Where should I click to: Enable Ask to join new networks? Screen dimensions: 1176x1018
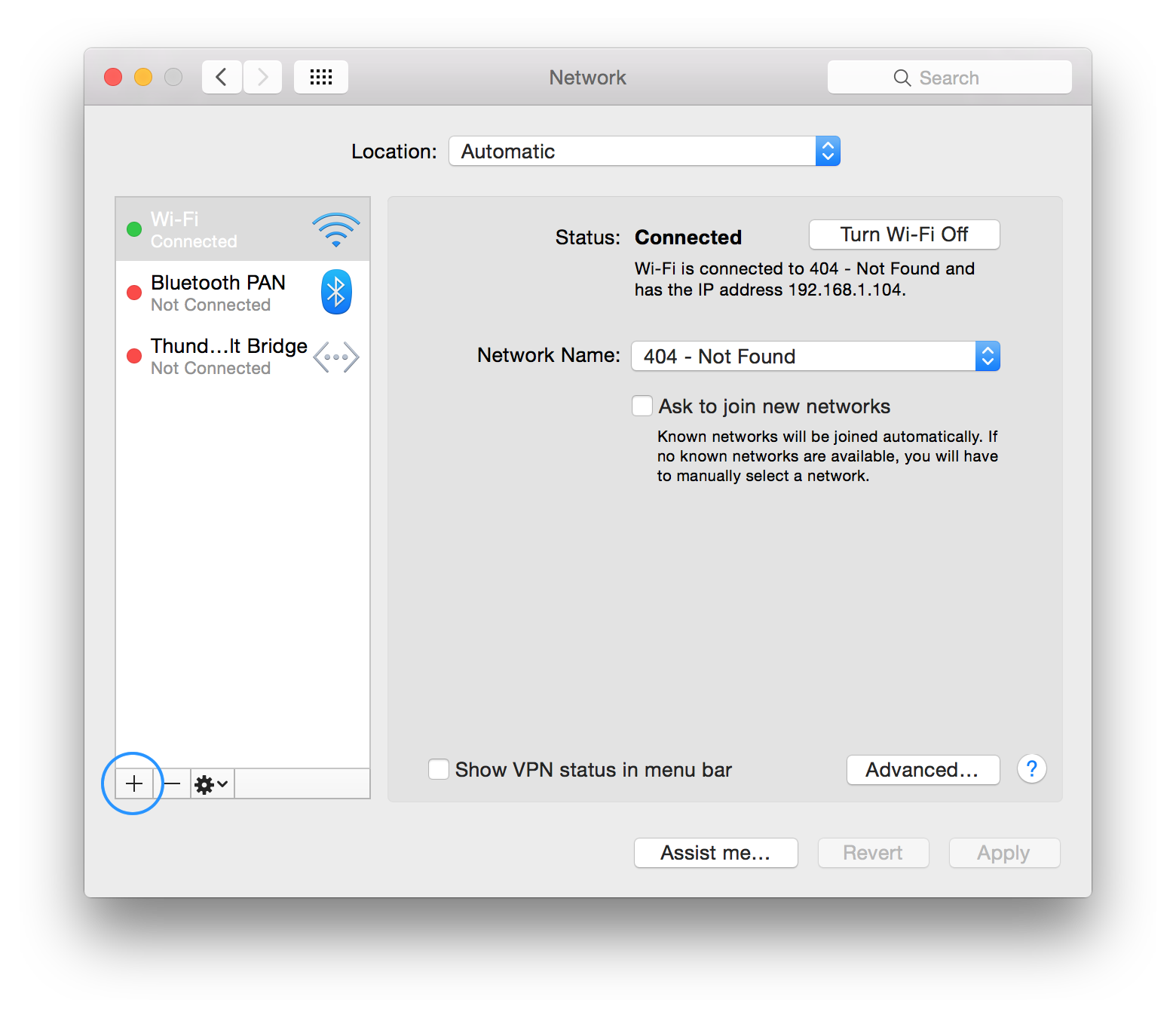coord(642,406)
